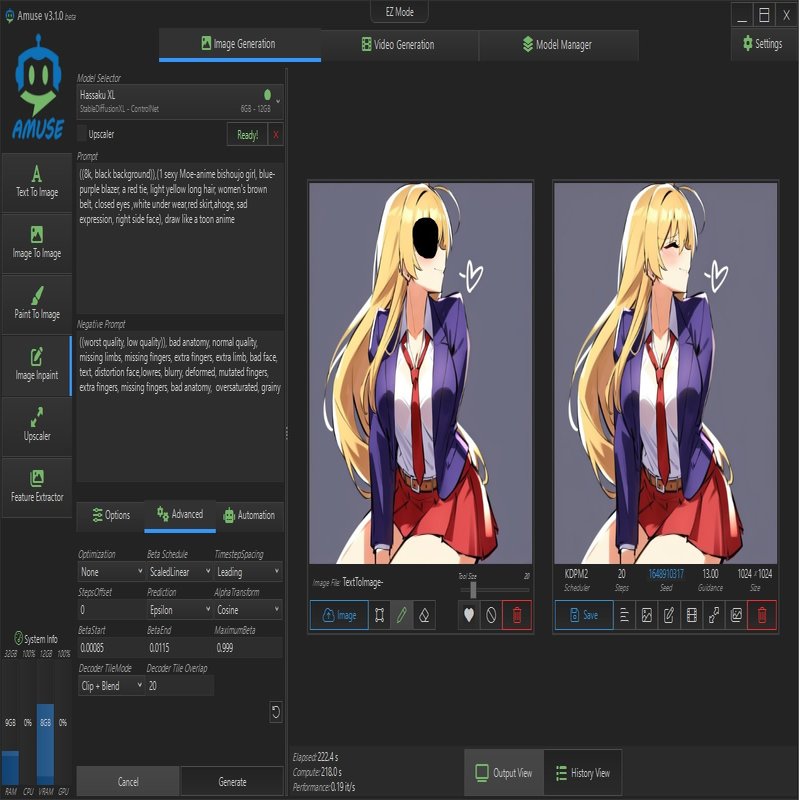
Task: Send result to inpaint edit icon
Action: point(669,615)
